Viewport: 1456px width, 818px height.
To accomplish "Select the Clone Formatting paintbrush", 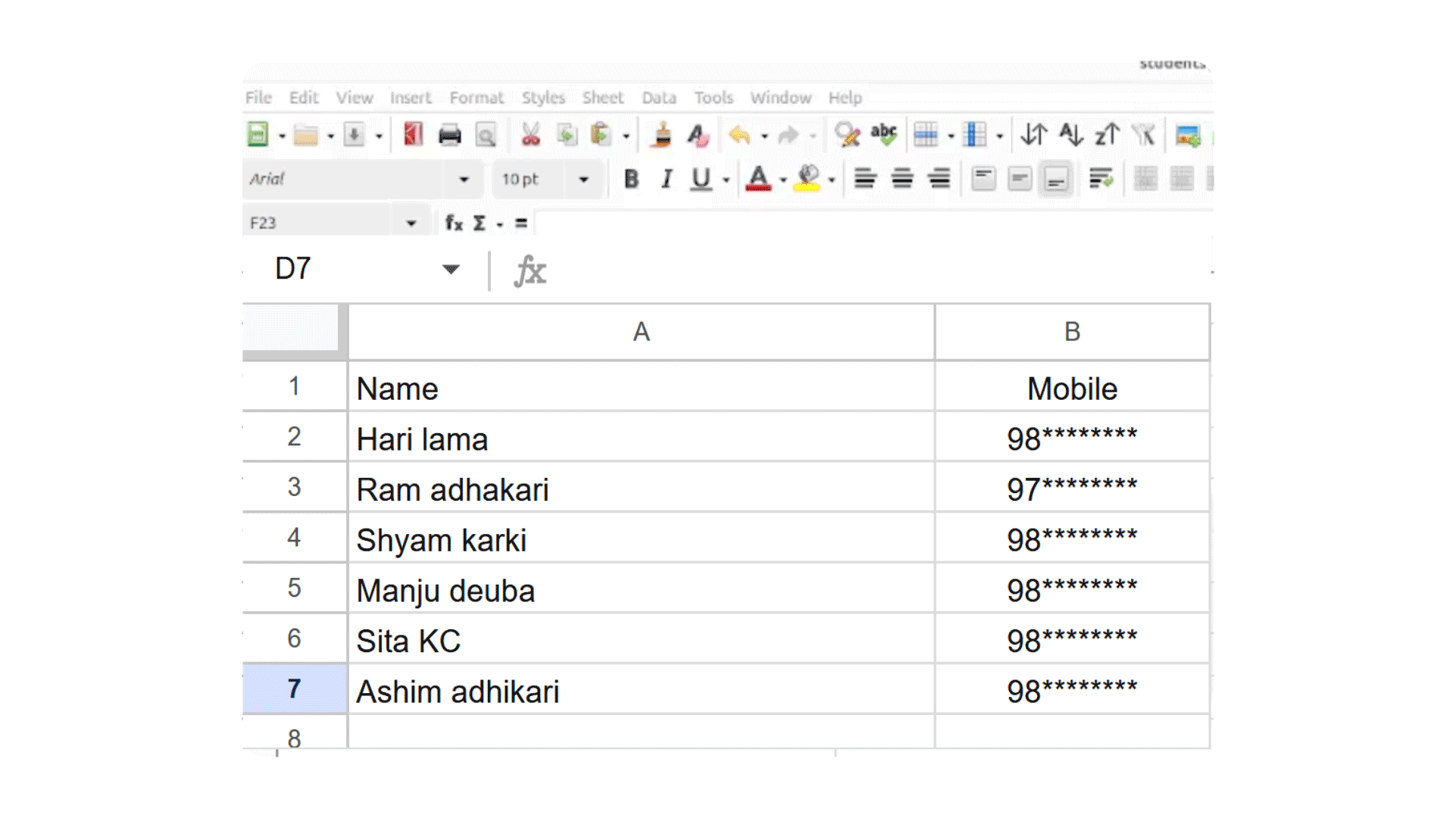I will 662,135.
